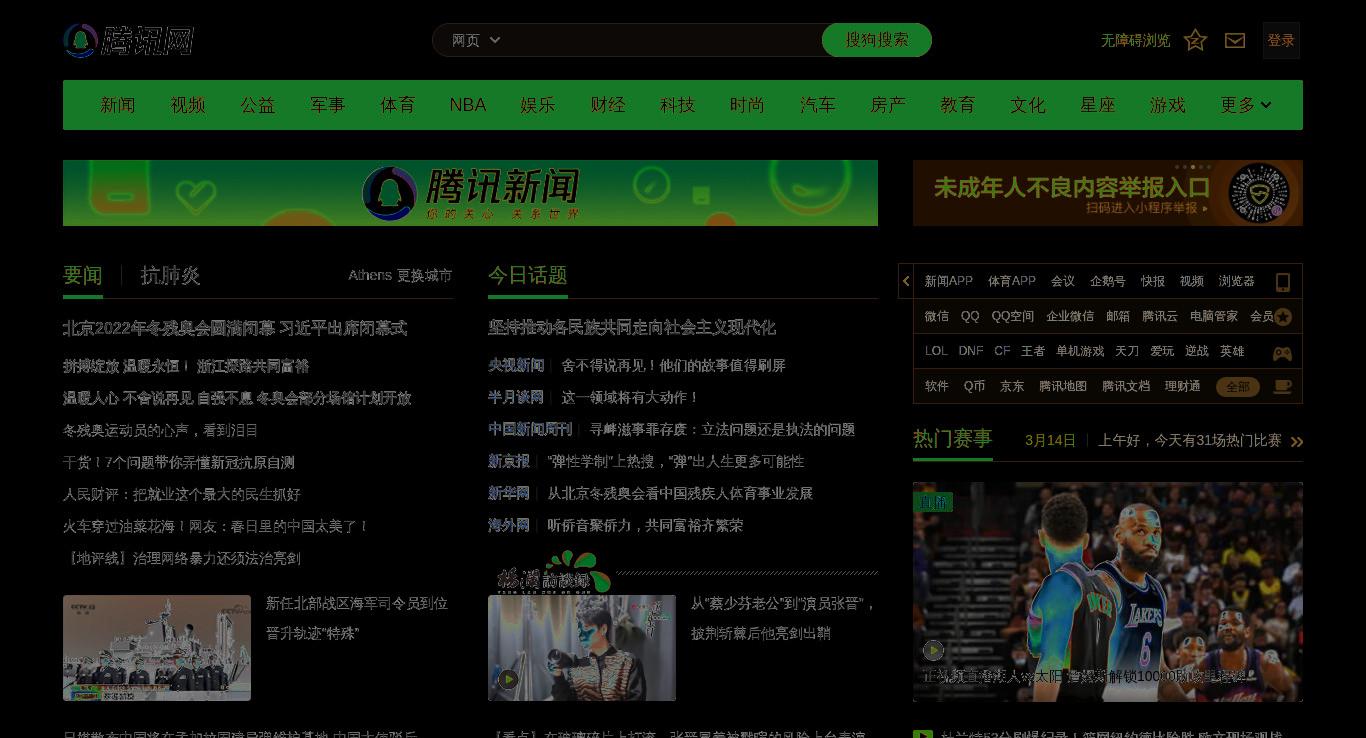
Task: Click the 登录 login button
Action: pyautogui.click(x=1281, y=40)
